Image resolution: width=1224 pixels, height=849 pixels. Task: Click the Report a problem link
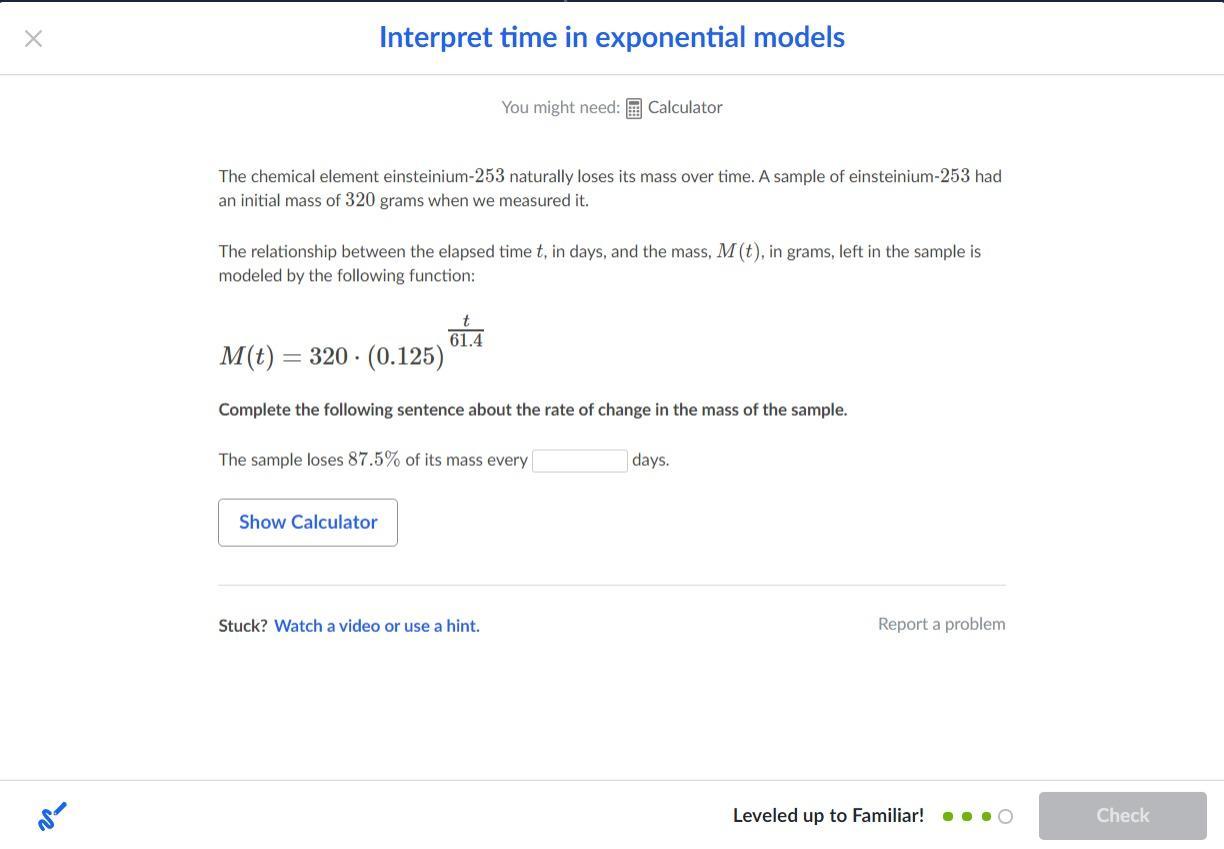941,624
